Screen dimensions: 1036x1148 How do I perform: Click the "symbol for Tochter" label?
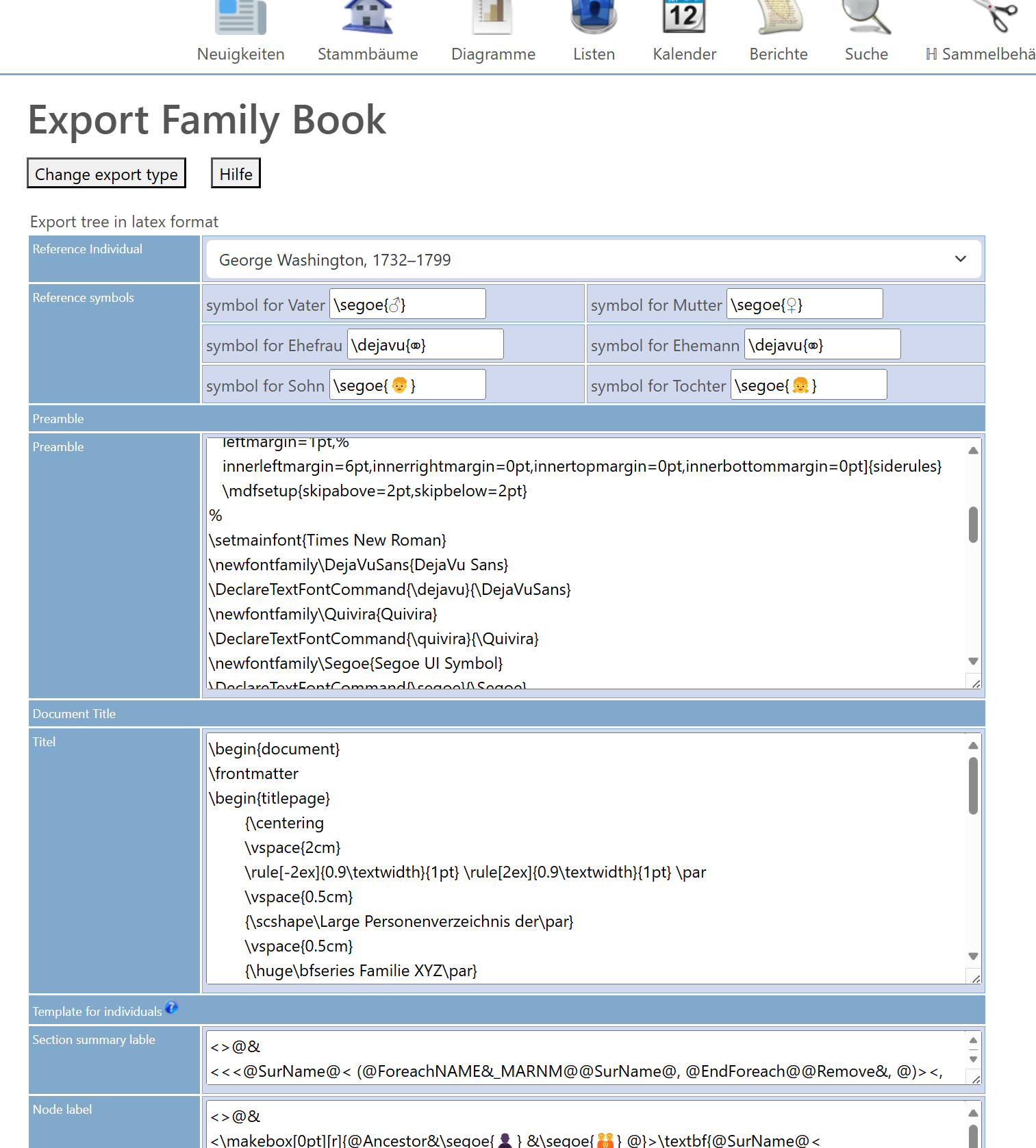(x=659, y=386)
